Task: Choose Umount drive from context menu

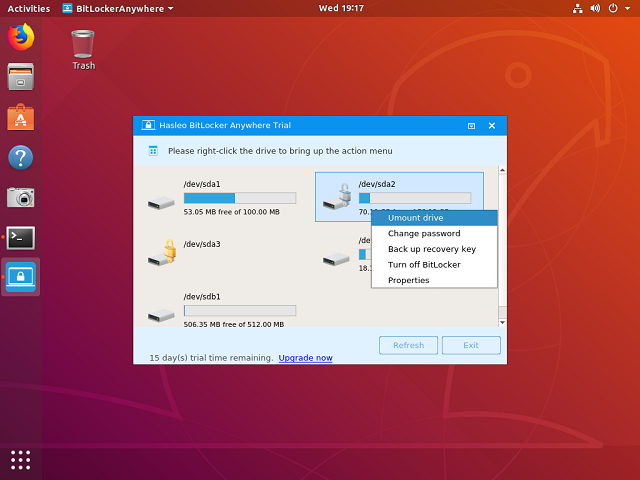Action: [434, 218]
